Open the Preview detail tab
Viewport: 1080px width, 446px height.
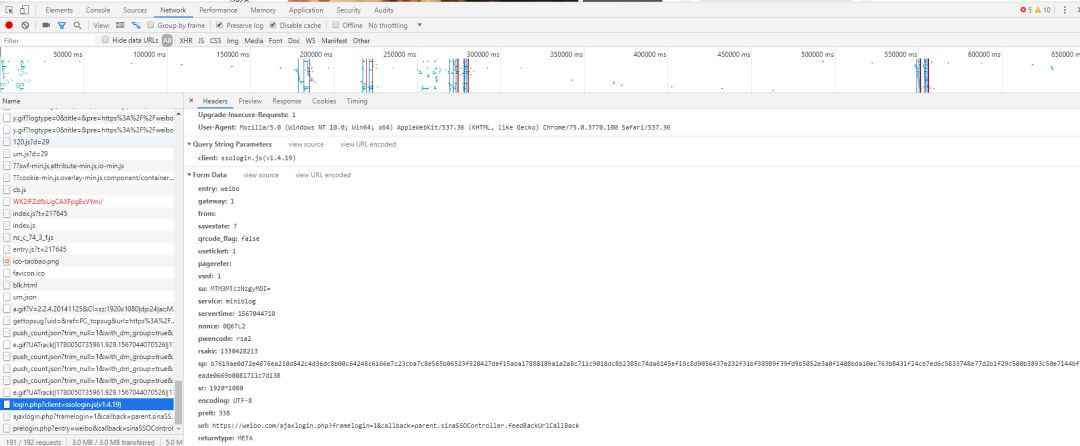(250, 101)
